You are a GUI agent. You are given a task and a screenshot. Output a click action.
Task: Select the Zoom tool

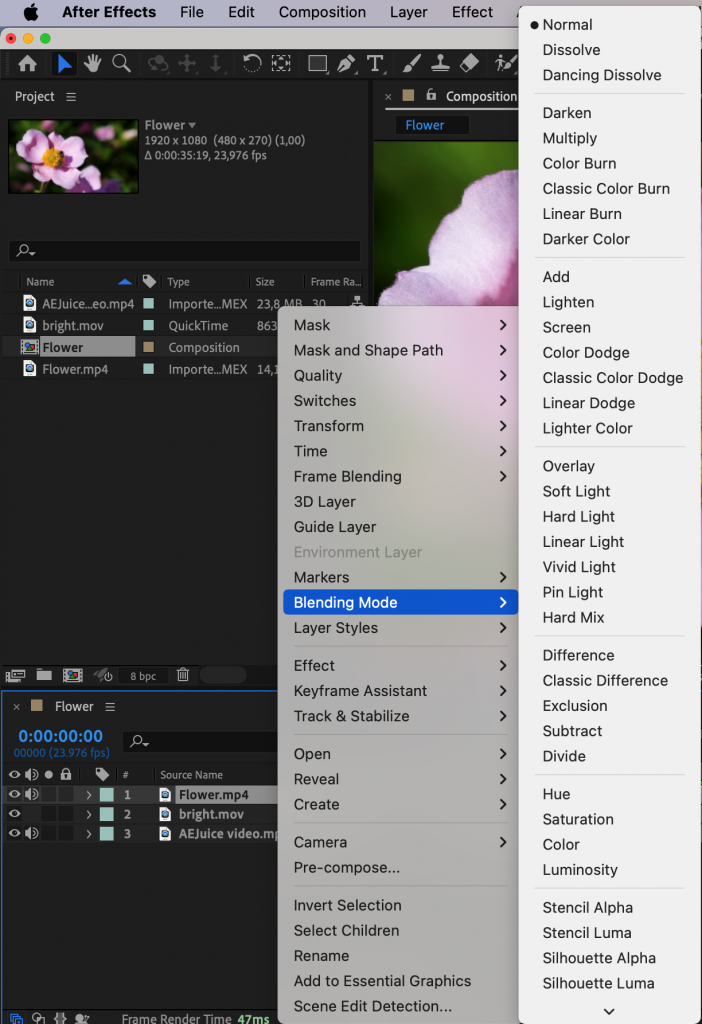click(x=121, y=63)
